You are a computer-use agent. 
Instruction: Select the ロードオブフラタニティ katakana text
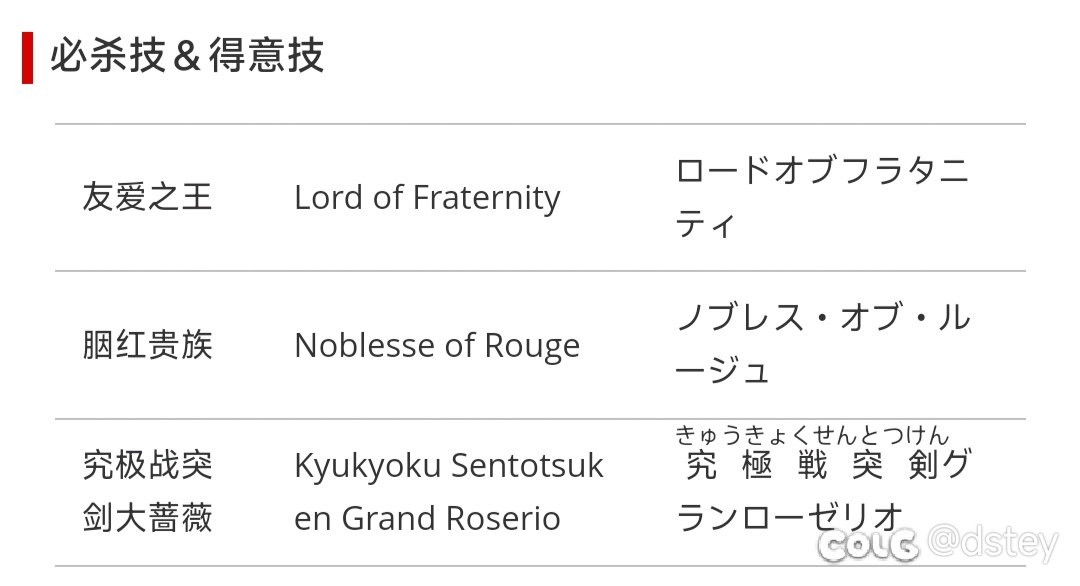click(x=822, y=198)
